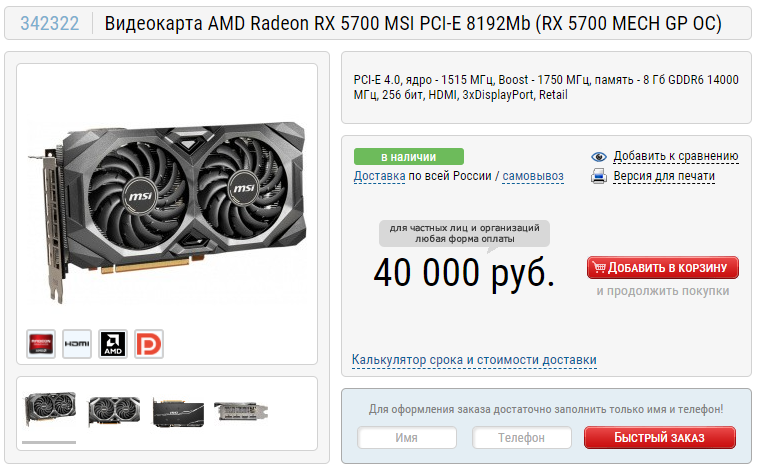758x469 pixels.
Task: Focus the Телефон input field
Action: [x=522, y=438]
